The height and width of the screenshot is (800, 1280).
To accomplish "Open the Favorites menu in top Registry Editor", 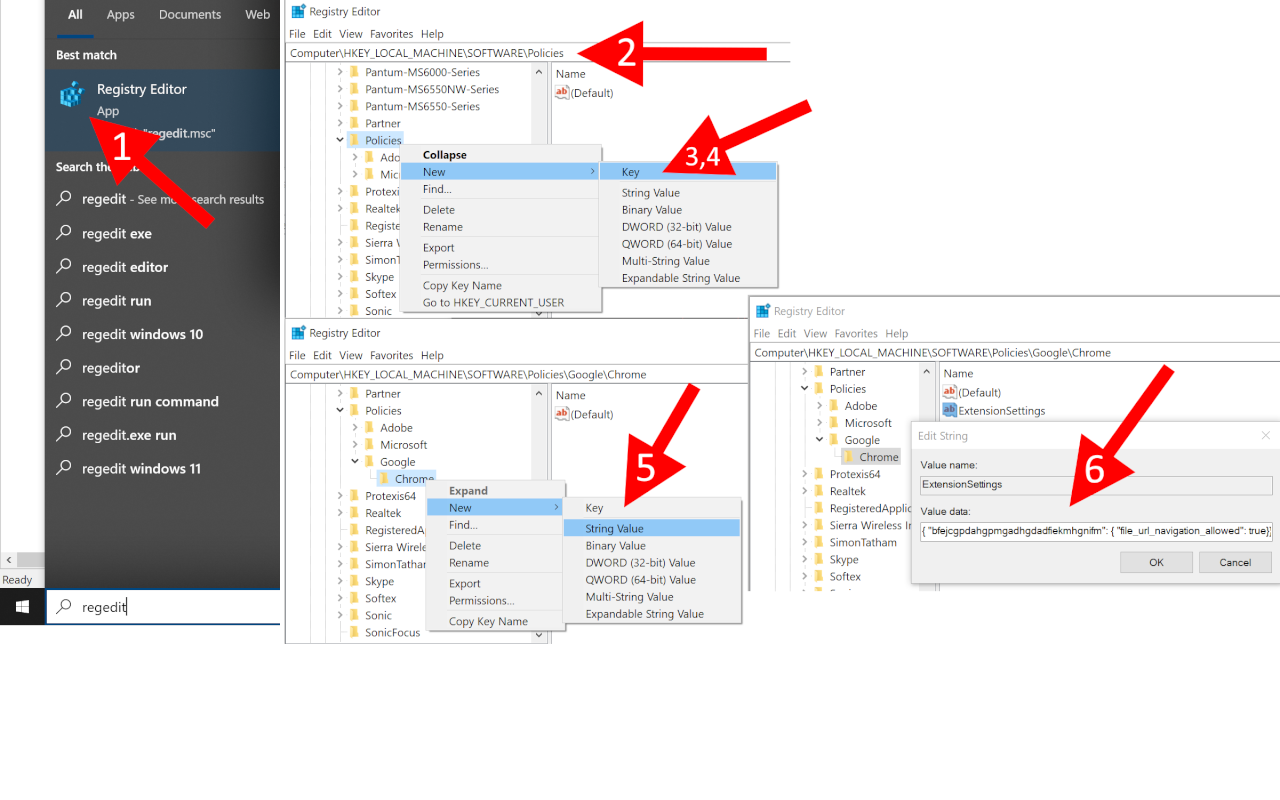I will [x=391, y=34].
